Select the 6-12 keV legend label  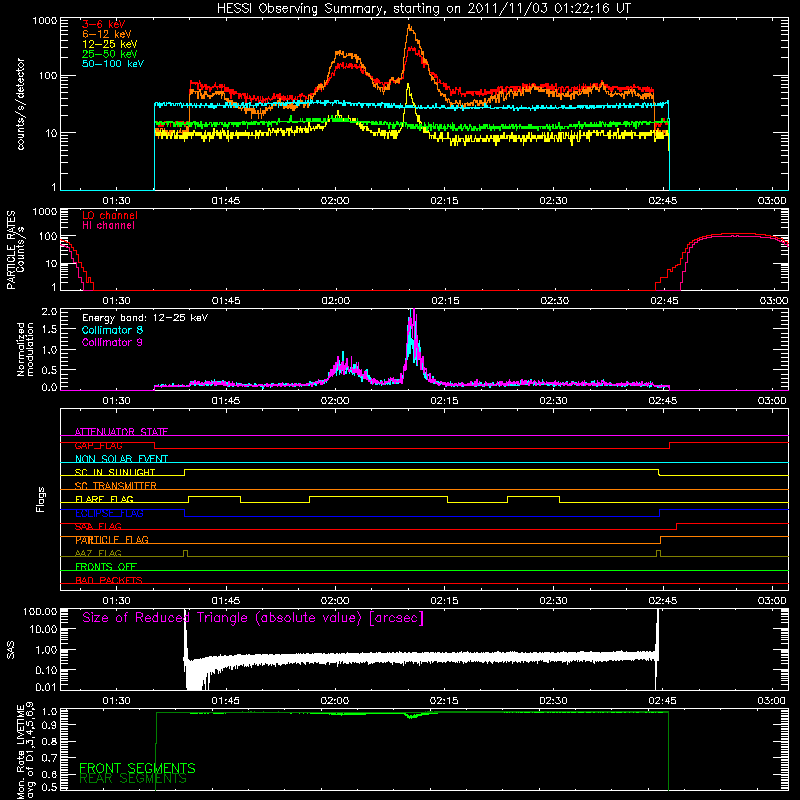tap(107, 34)
